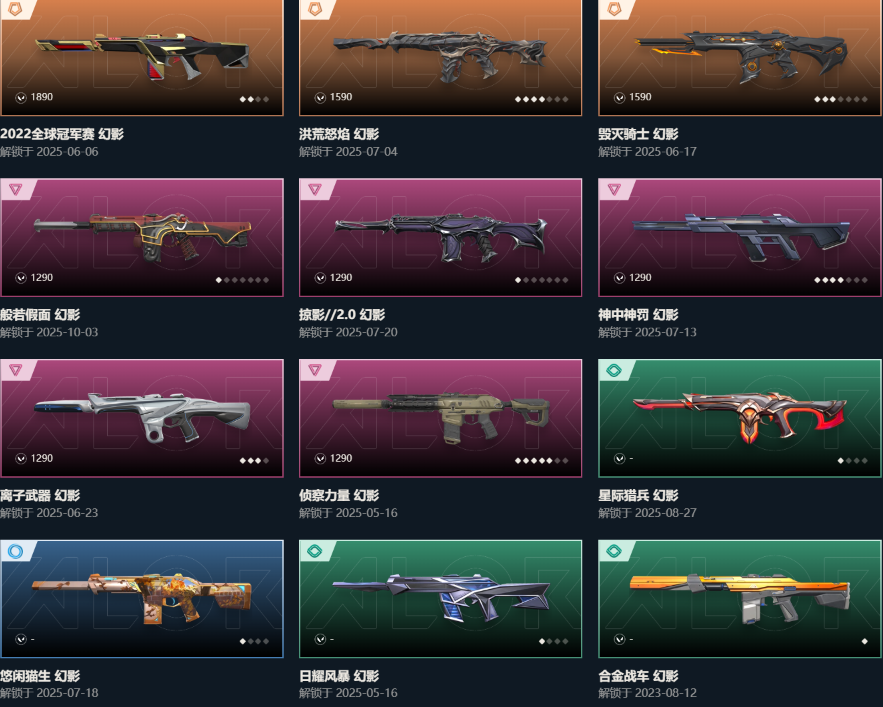
Task: Select the 洪荒怒焰 幻影 skin thumbnail
Action: [x=440, y=57]
